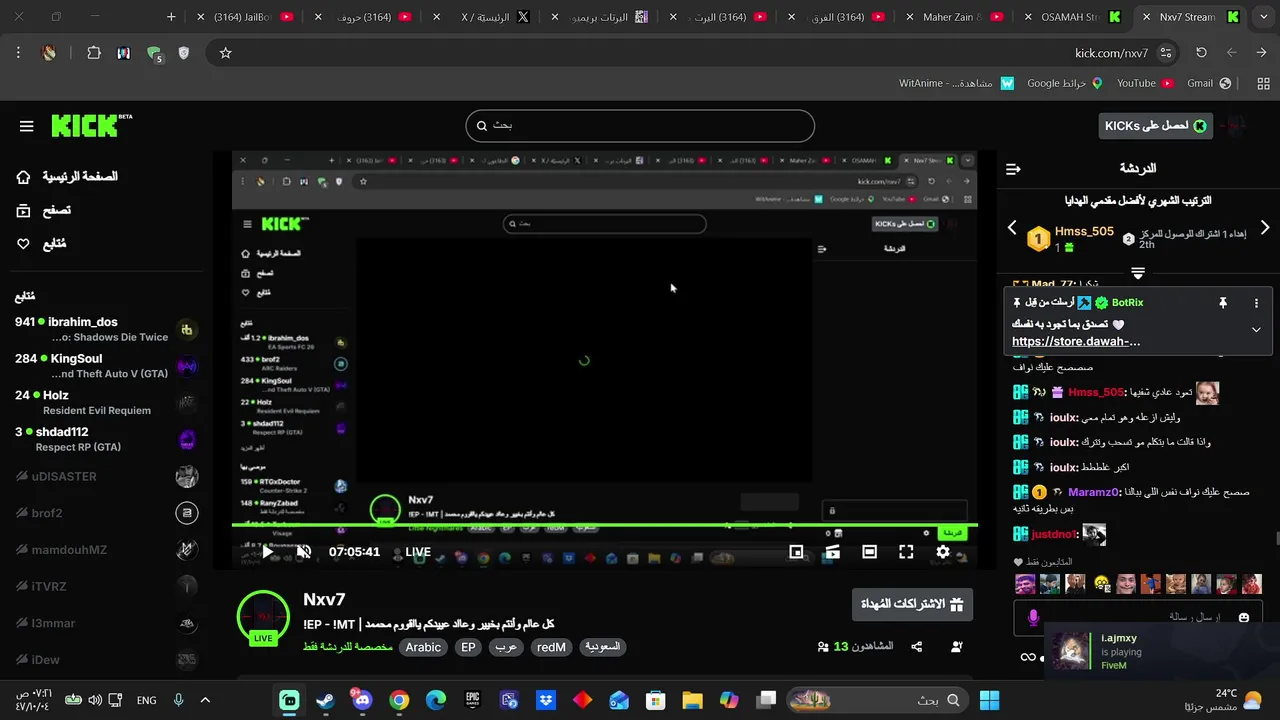Screen dimensions: 1280x720
Task: Open Holz followed channel
Action: pos(104,403)
